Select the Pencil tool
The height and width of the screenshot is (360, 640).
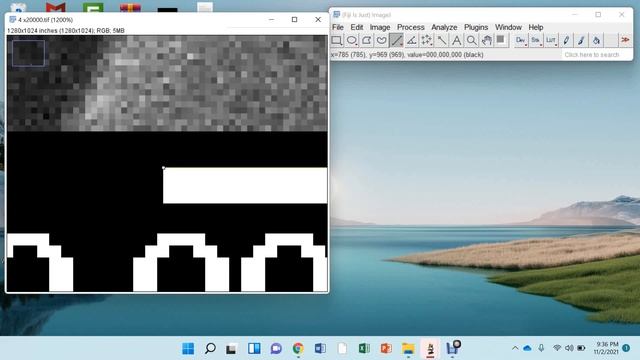pyautogui.click(x=566, y=40)
